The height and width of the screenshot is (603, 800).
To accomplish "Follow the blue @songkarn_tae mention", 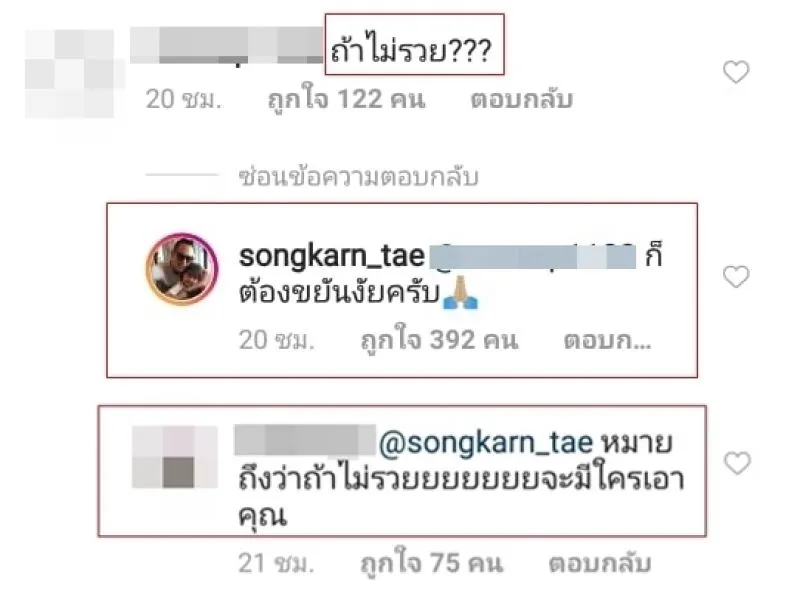I will click(486, 443).
